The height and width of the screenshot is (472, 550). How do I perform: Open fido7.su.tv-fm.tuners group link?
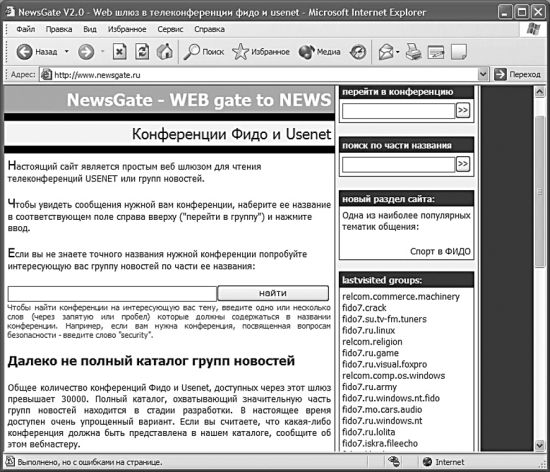384,319
